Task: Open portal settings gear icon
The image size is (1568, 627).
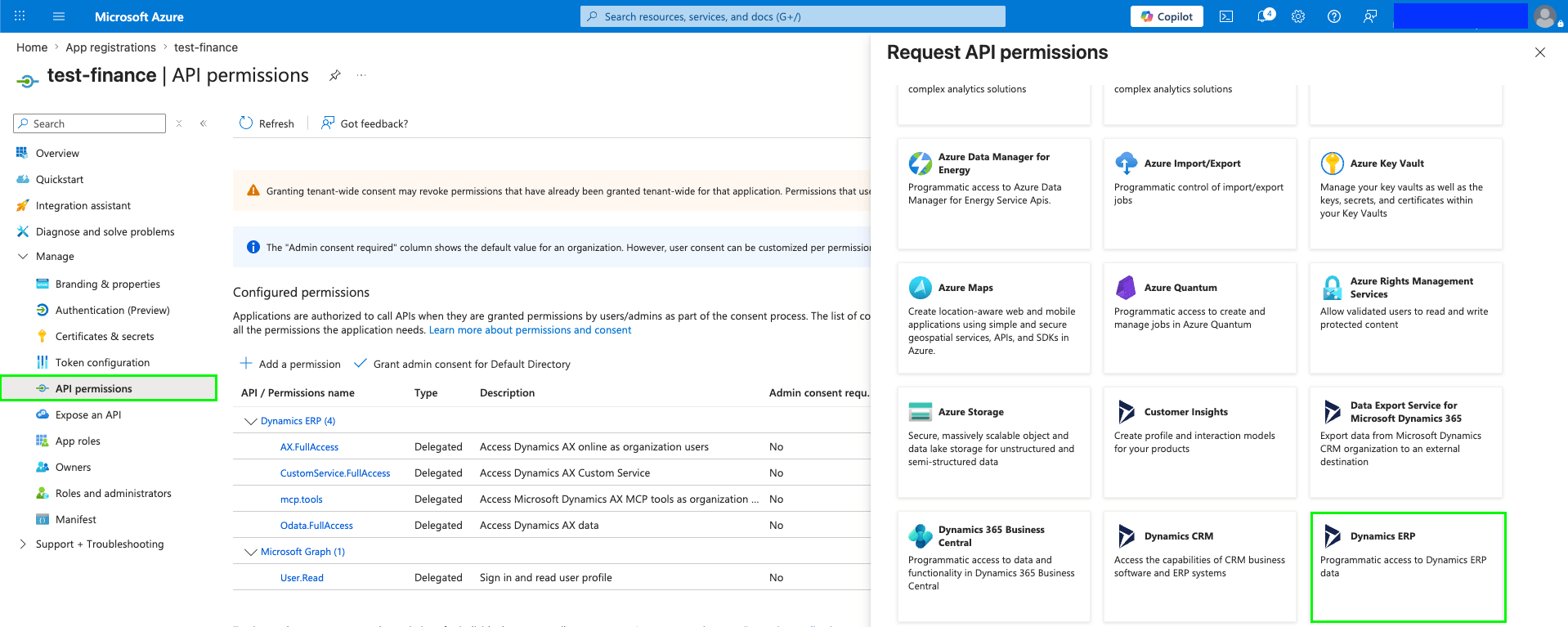Action: pyautogui.click(x=1298, y=16)
